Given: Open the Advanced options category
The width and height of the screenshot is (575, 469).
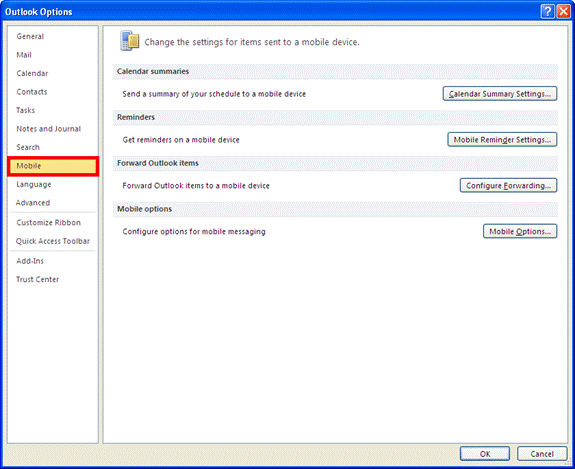Looking at the screenshot, I should [33, 202].
